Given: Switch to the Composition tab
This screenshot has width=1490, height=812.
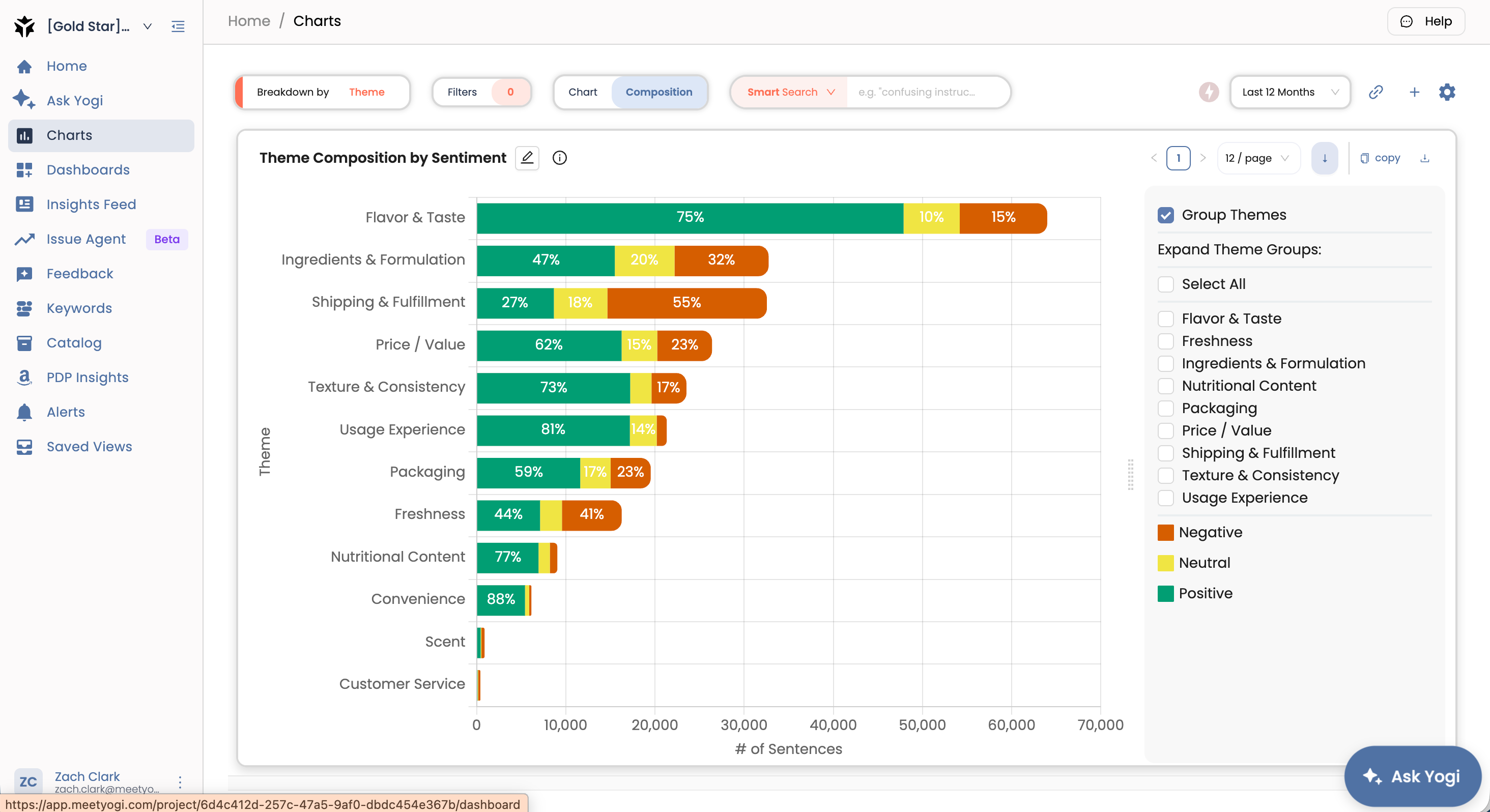Looking at the screenshot, I should click(x=658, y=92).
